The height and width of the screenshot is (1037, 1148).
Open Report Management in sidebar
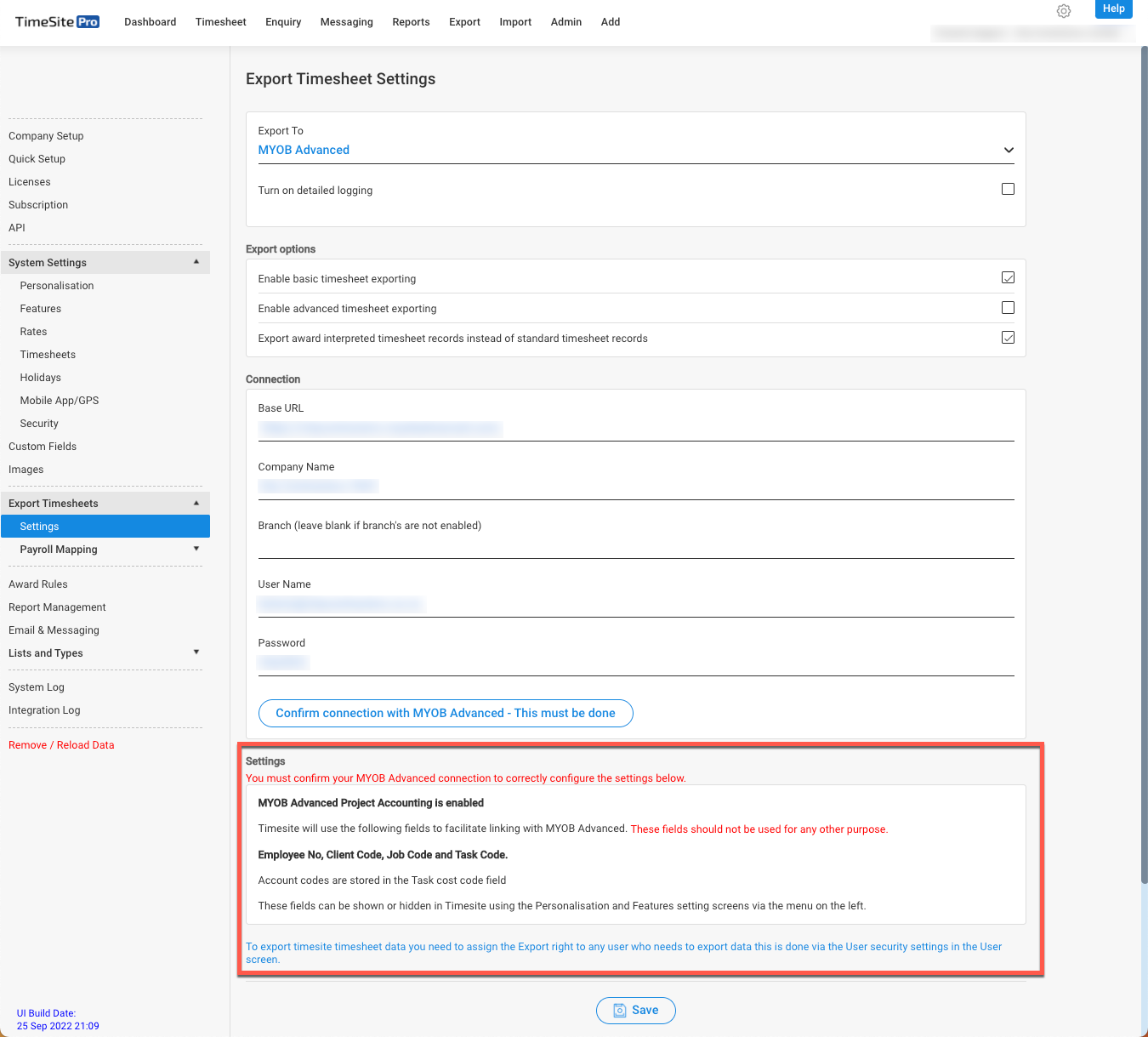click(57, 607)
